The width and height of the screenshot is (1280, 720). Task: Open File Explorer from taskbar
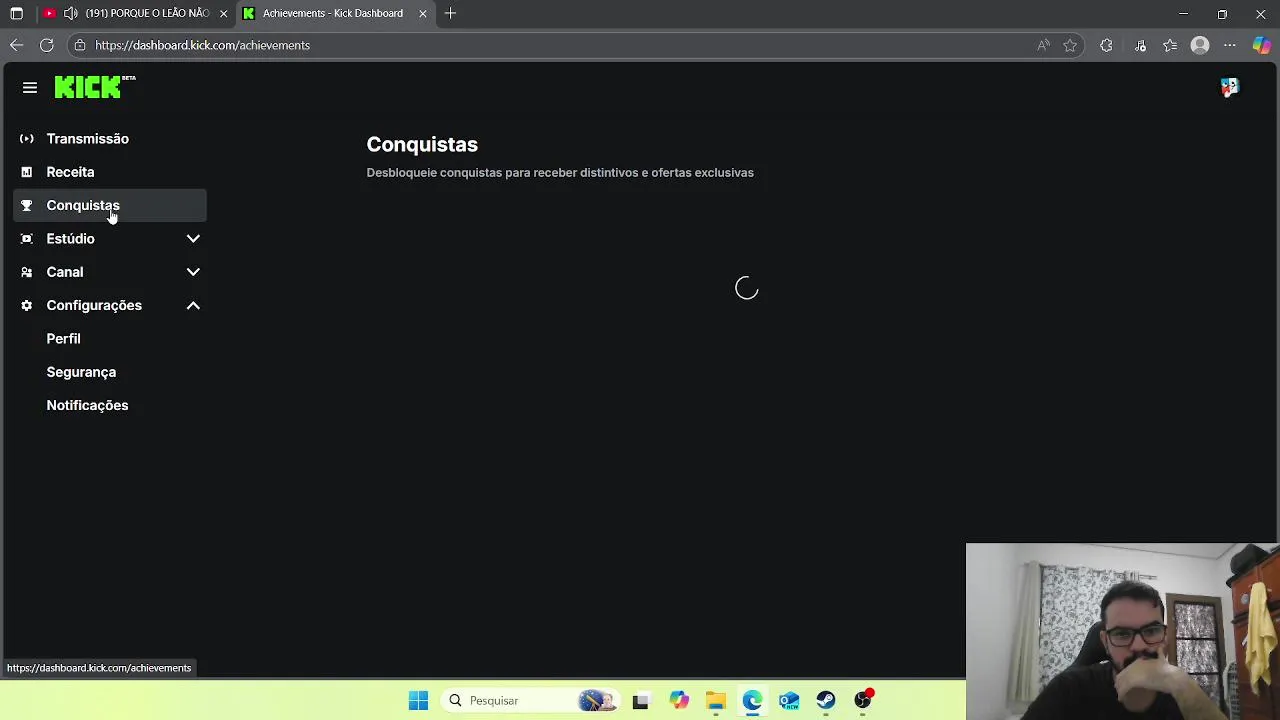pos(715,700)
